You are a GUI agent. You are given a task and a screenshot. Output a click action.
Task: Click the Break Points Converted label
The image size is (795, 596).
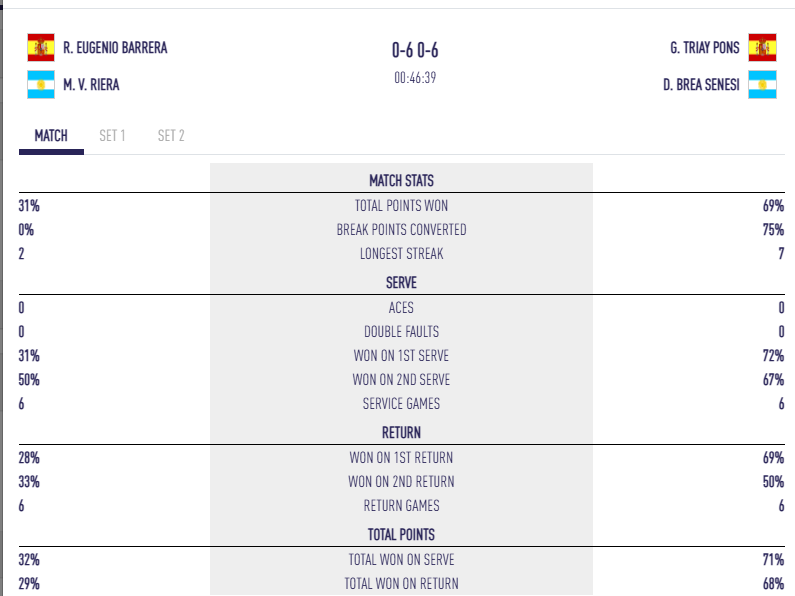401,229
